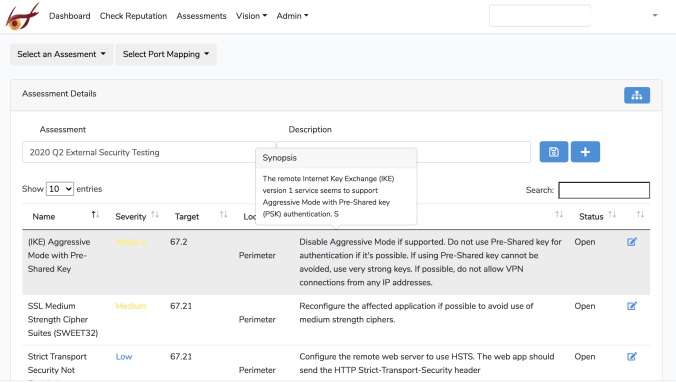Image resolution: width=676 pixels, height=383 pixels.
Task: Open the Assessments page link
Action: 201,16
